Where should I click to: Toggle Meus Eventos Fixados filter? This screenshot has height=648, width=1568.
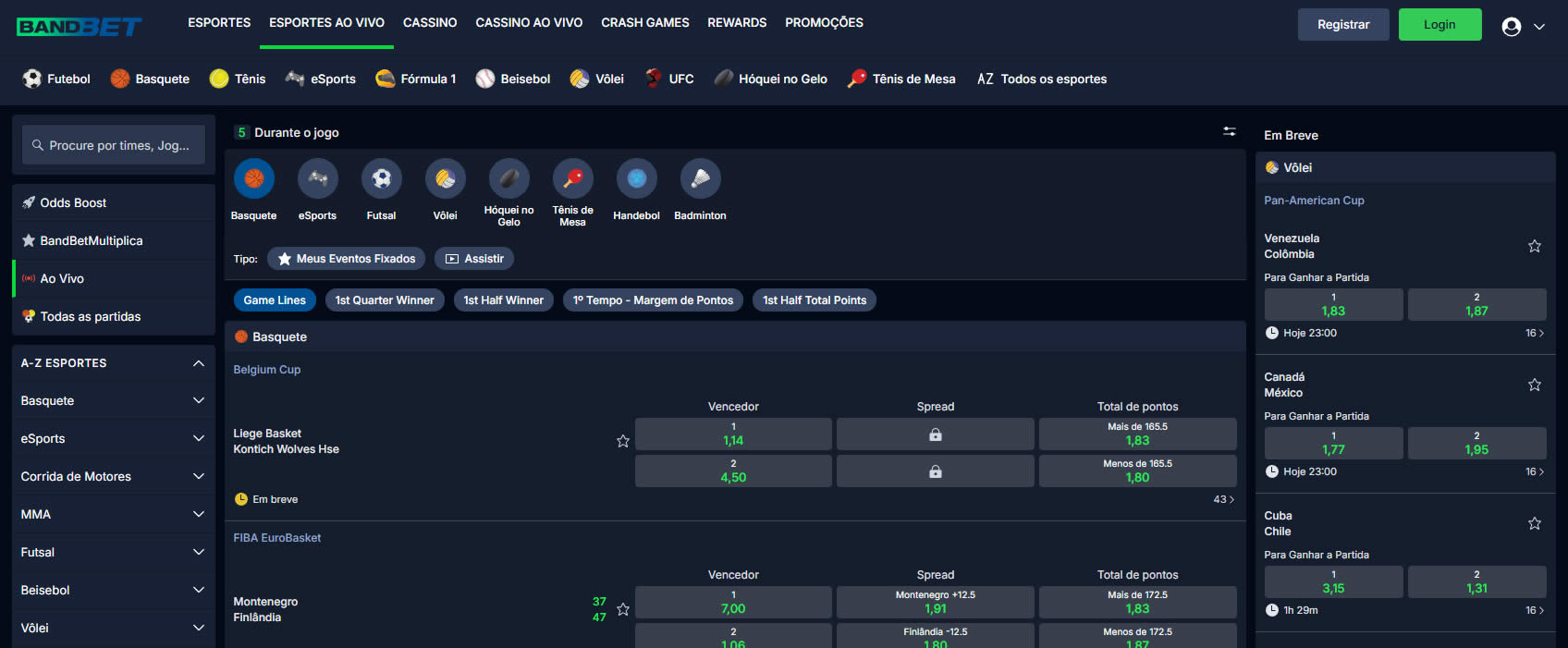click(x=347, y=259)
